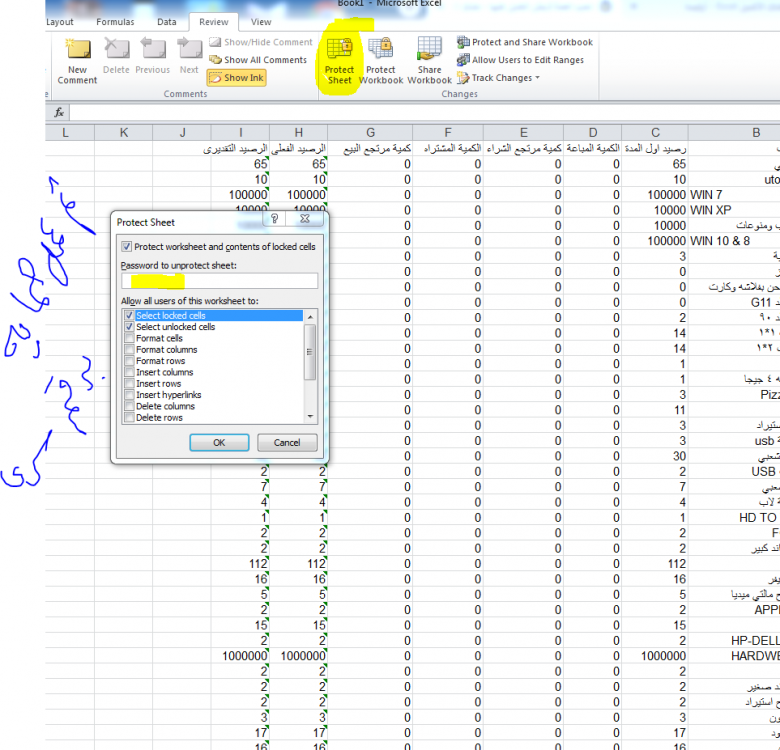Click the permissions list scrollbar thumb
Screen dimensions: 780x750
tap(310, 352)
